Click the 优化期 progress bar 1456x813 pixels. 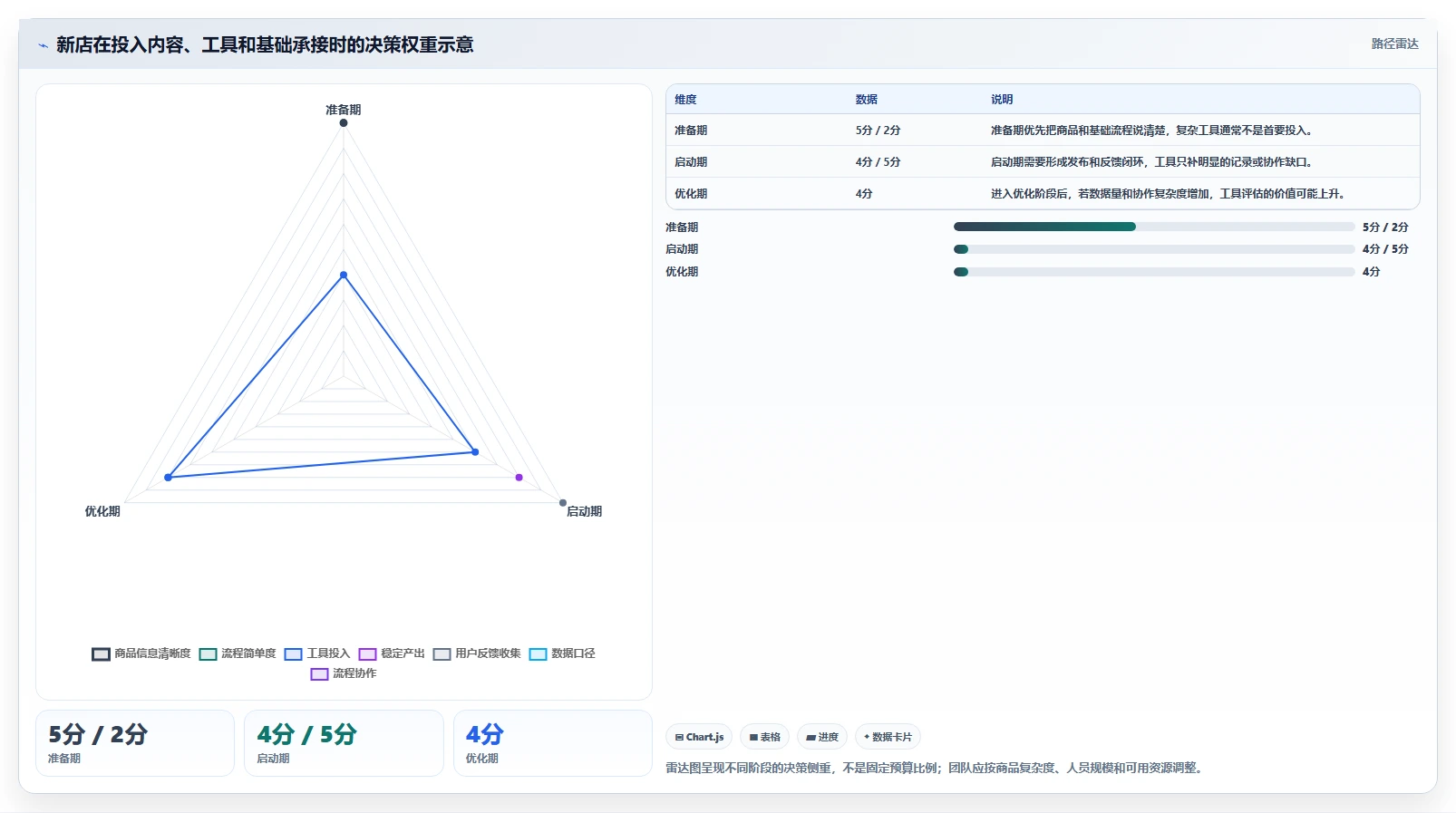click(1154, 272)
